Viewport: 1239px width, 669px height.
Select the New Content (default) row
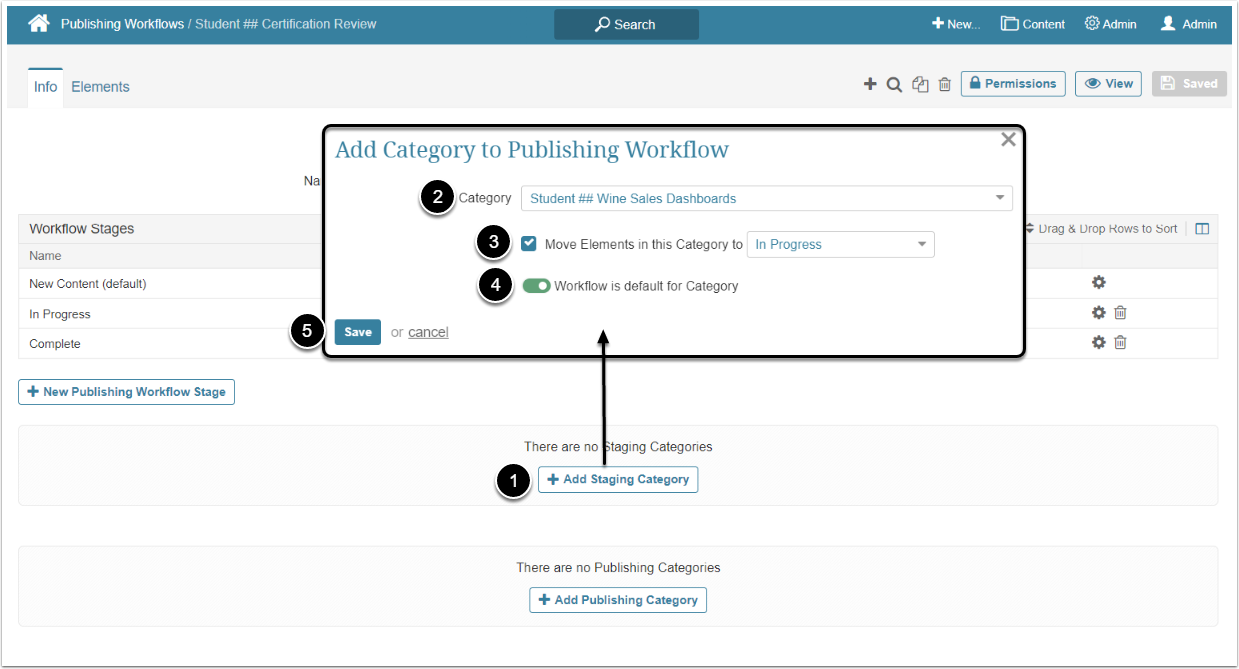(x=618, y=284)
